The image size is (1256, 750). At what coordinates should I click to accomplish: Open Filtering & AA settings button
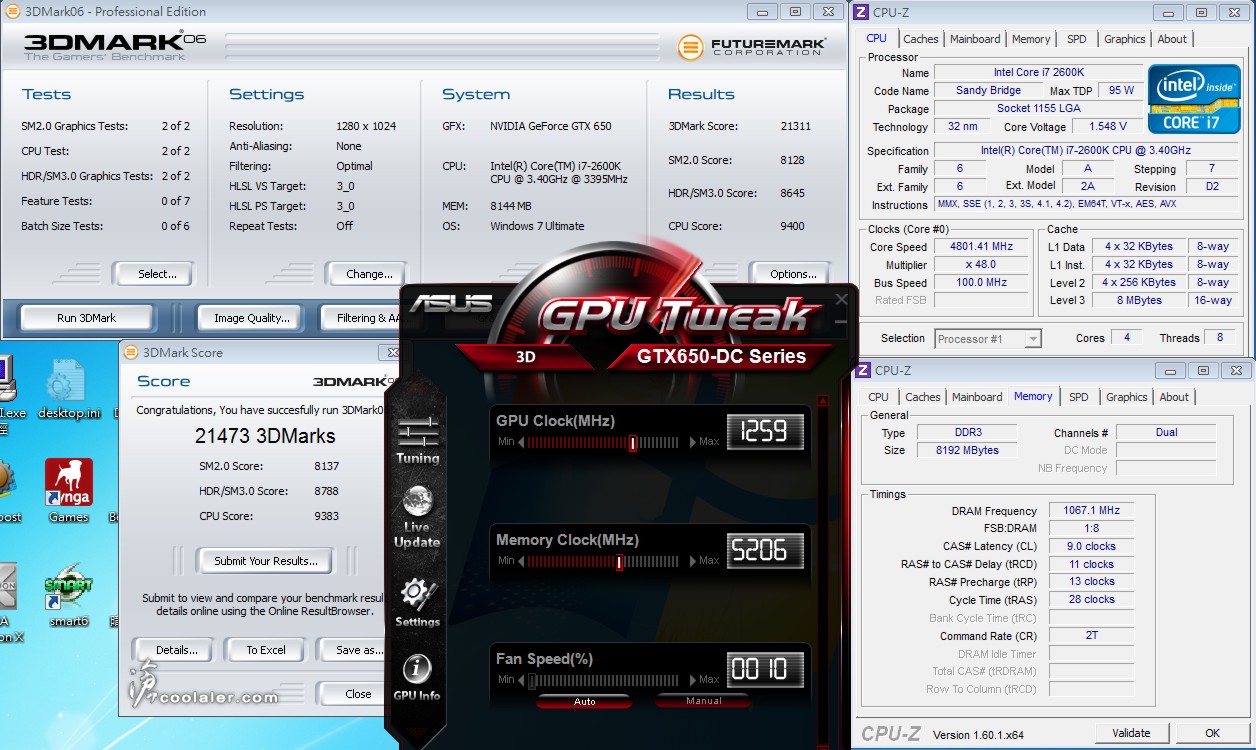(x=362, y=318)
